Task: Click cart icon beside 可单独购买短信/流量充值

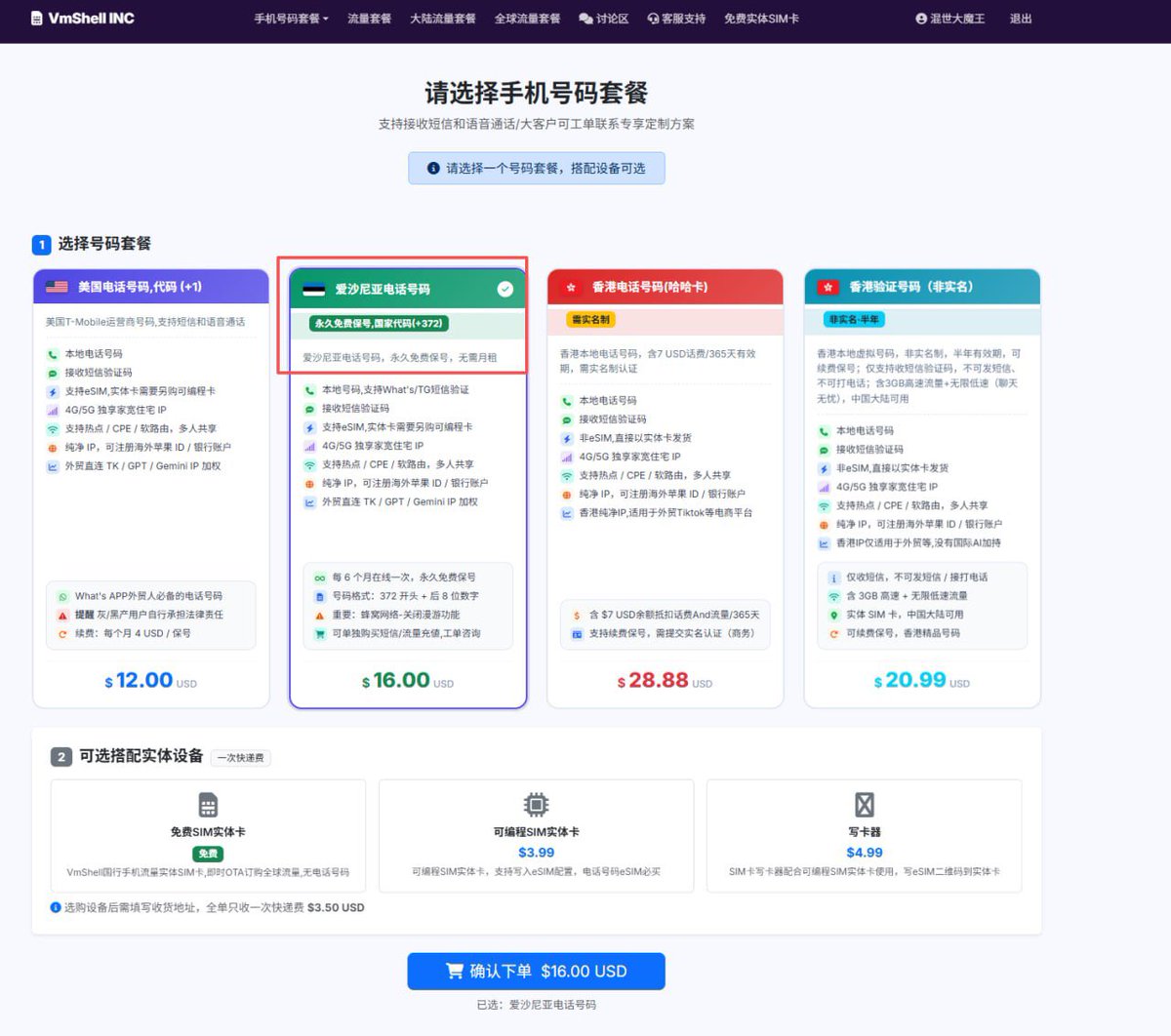Action: click(x=320, y=634)
